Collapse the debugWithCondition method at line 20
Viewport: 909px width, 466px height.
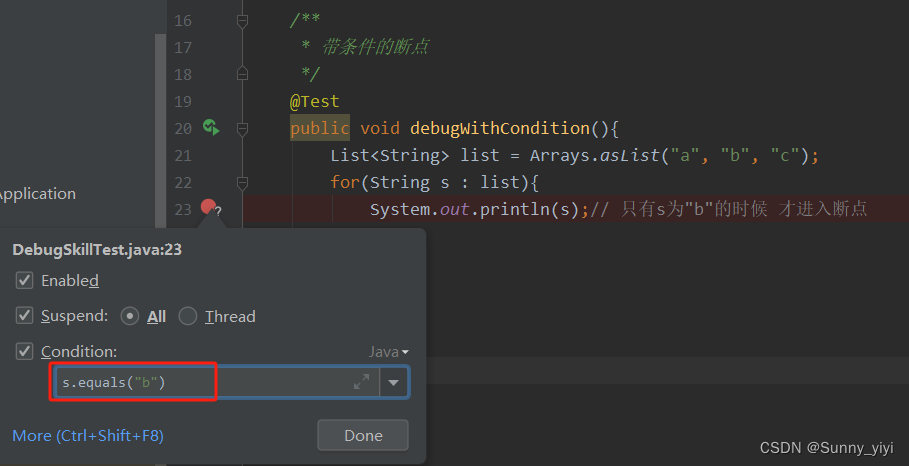point(242,129)
